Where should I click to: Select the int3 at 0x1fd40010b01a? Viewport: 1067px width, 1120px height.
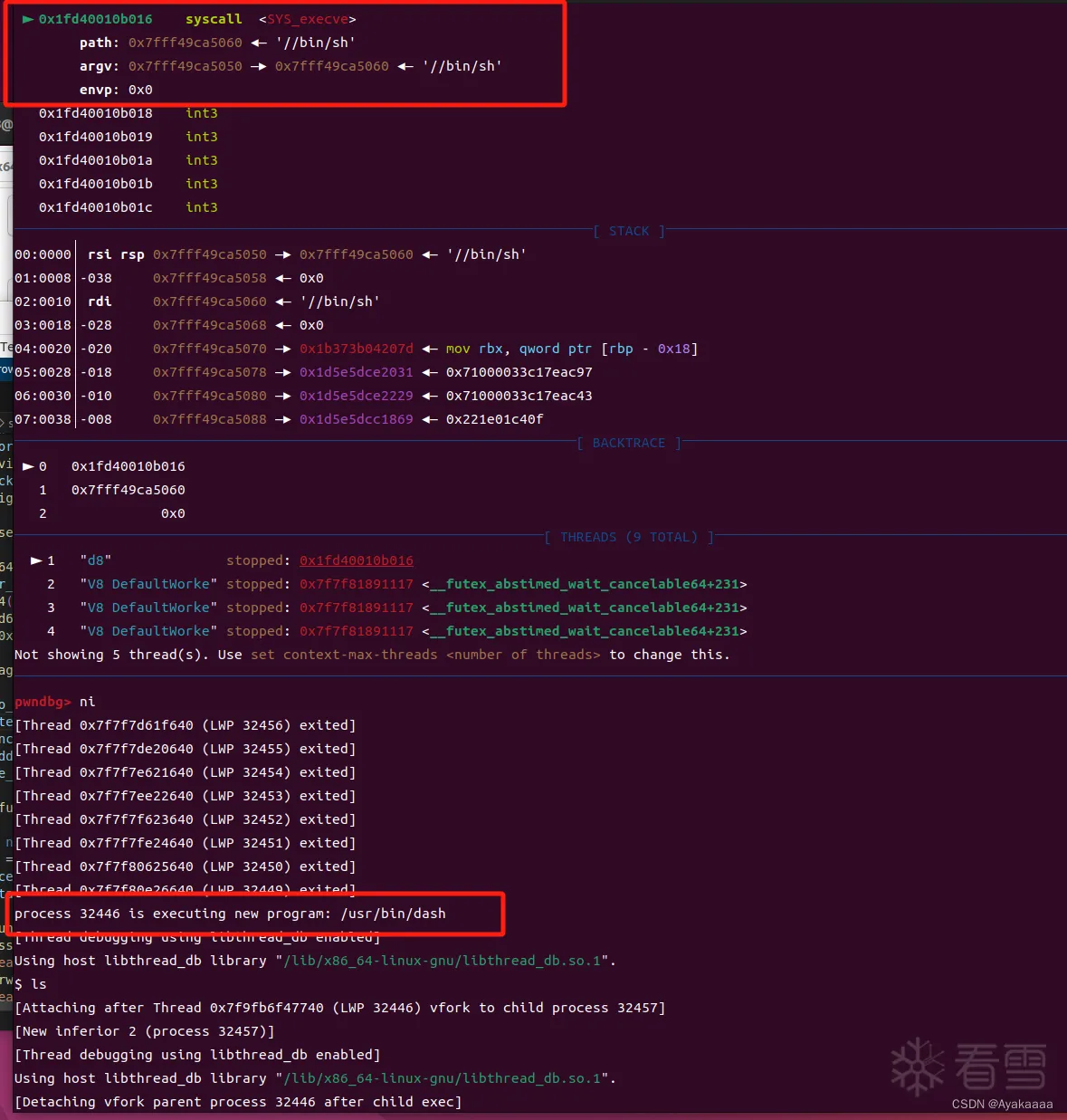coord(202,160)
